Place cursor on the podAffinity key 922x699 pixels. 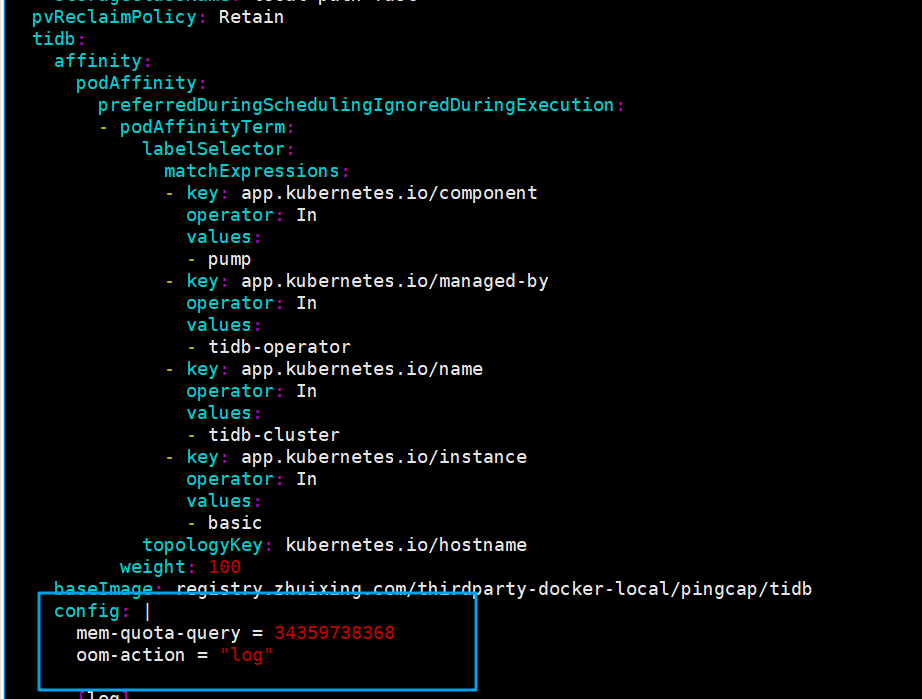136,83
